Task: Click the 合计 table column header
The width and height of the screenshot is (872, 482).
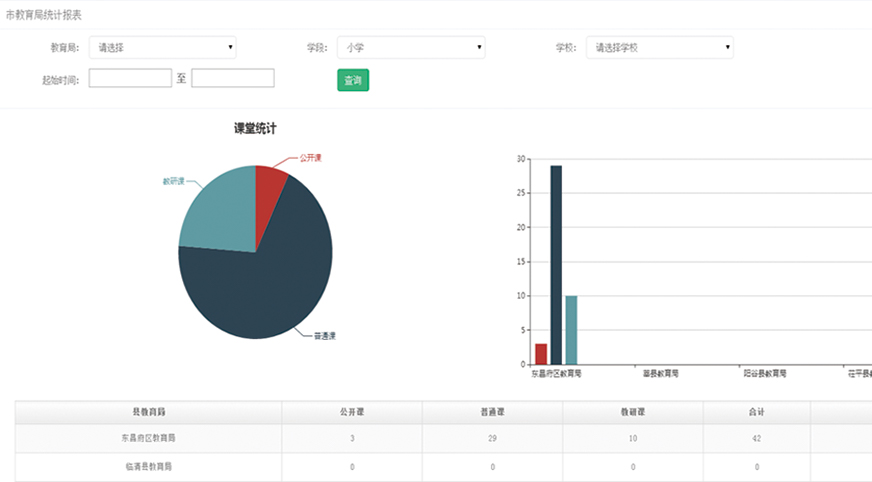Action: pyautogui.click(x=756, y=412)
